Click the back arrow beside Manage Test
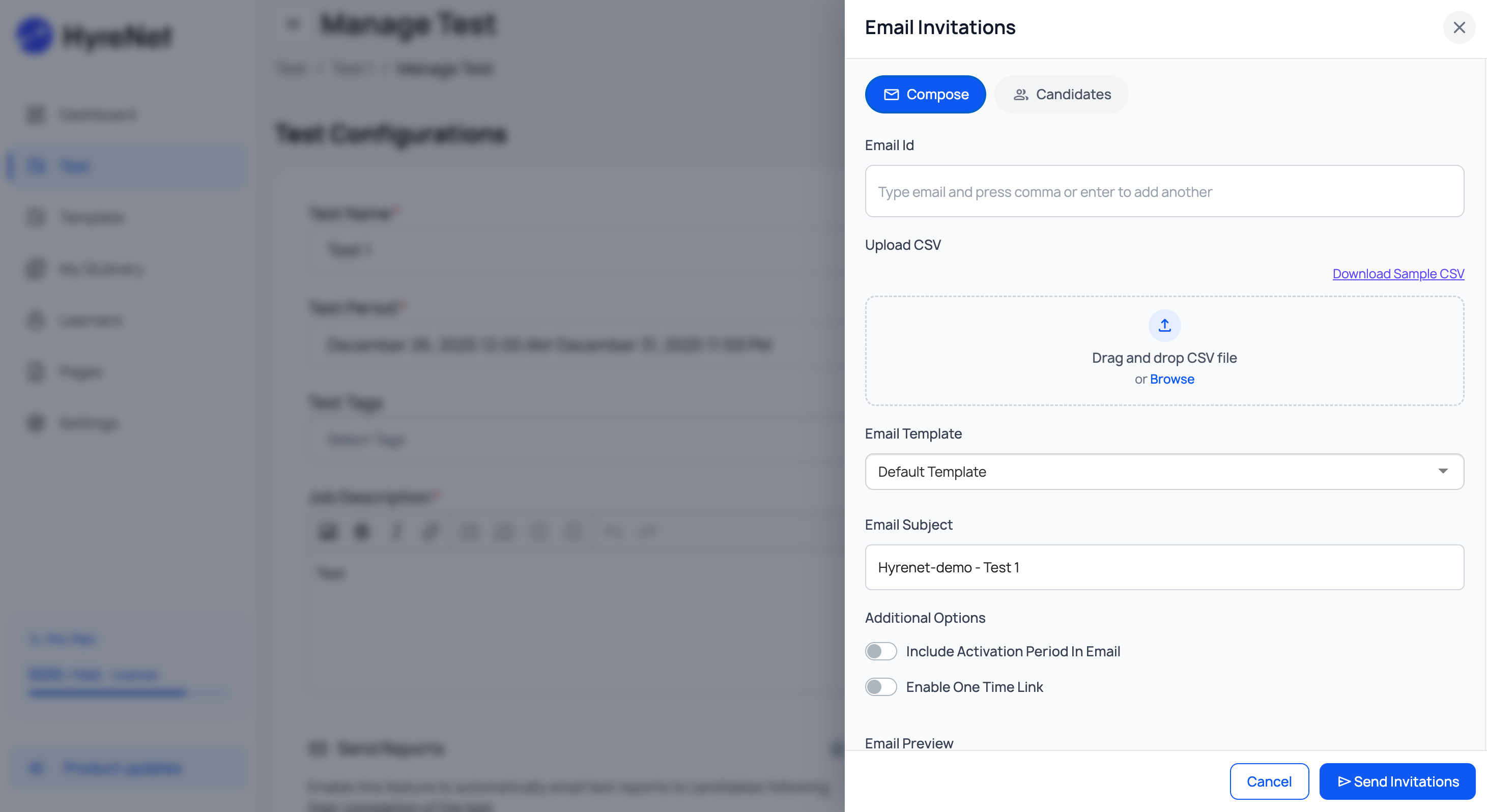The image size is (1487, 812). pyautogui.click(x=293, y=24)
